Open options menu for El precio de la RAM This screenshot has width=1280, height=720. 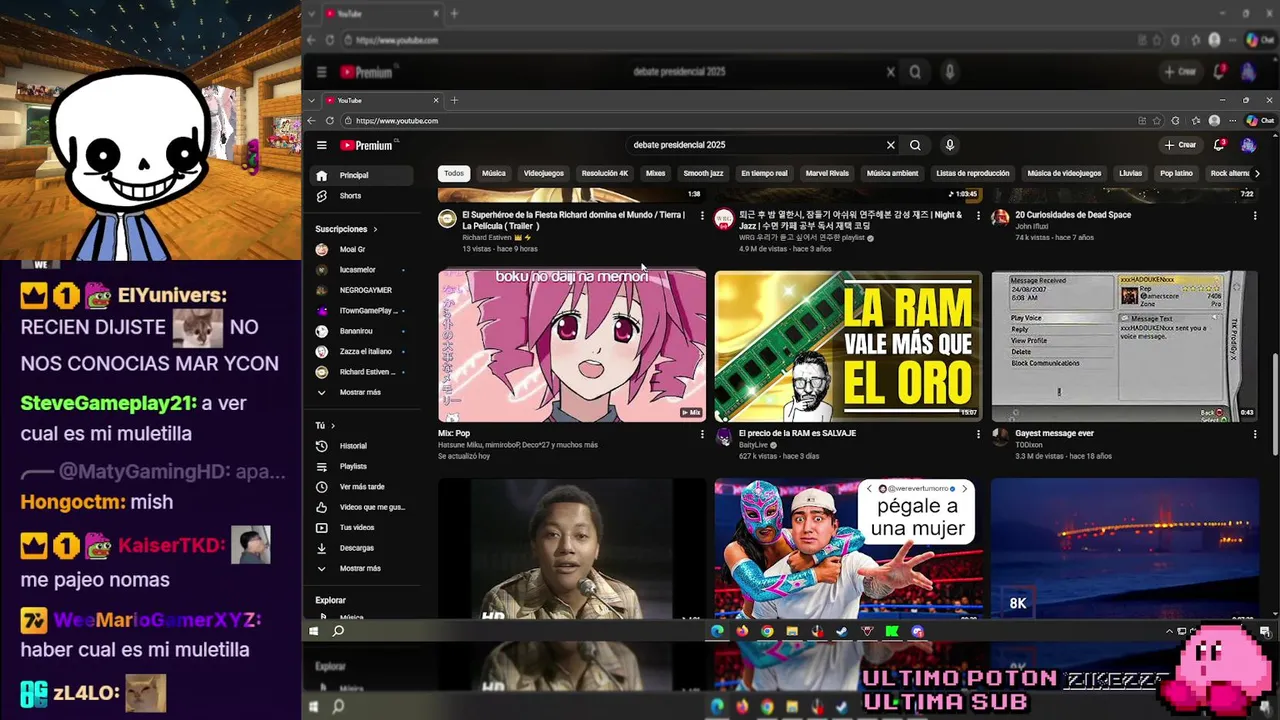click(978, 434)
